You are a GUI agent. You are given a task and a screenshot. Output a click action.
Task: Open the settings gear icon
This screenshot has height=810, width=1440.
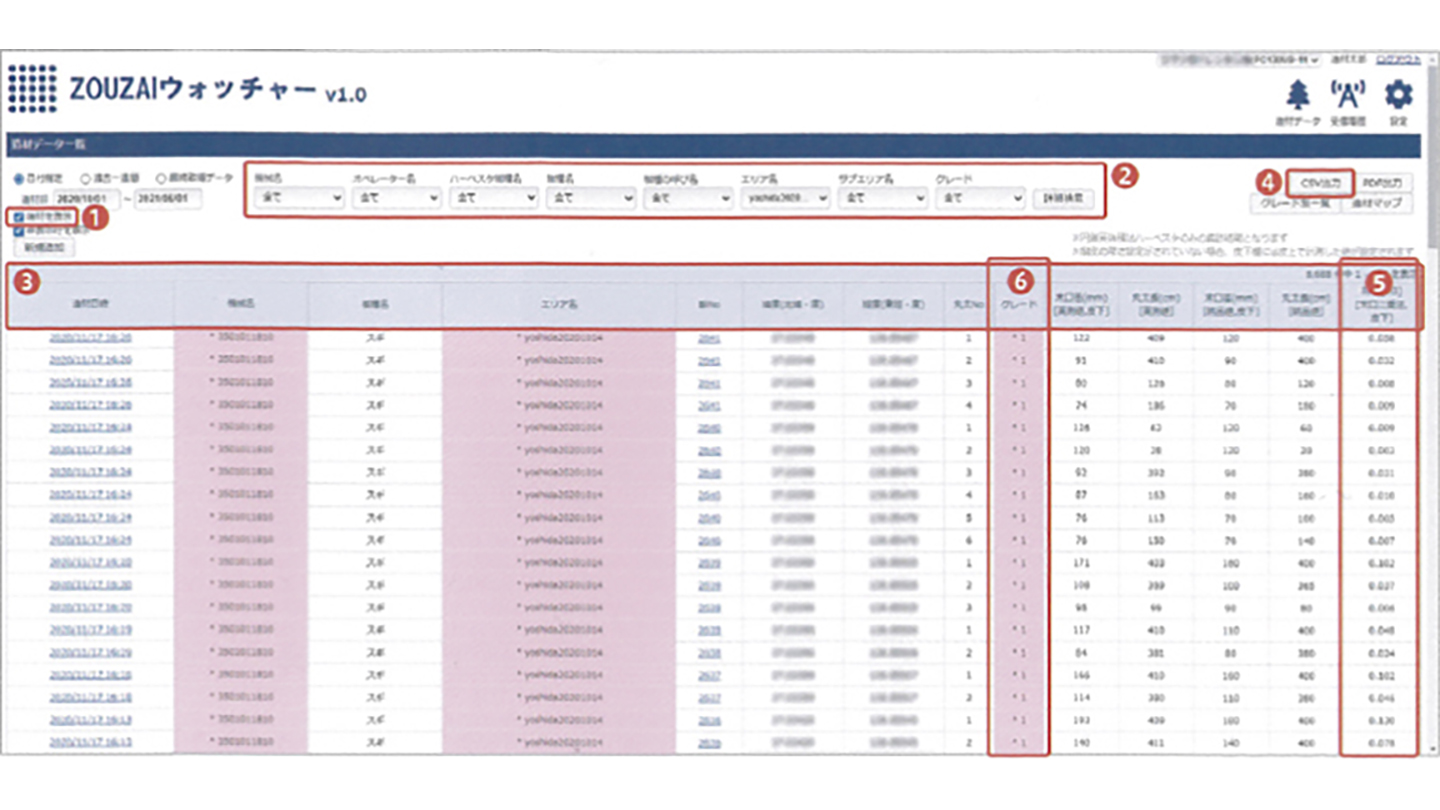click(x=1398, y=96)
